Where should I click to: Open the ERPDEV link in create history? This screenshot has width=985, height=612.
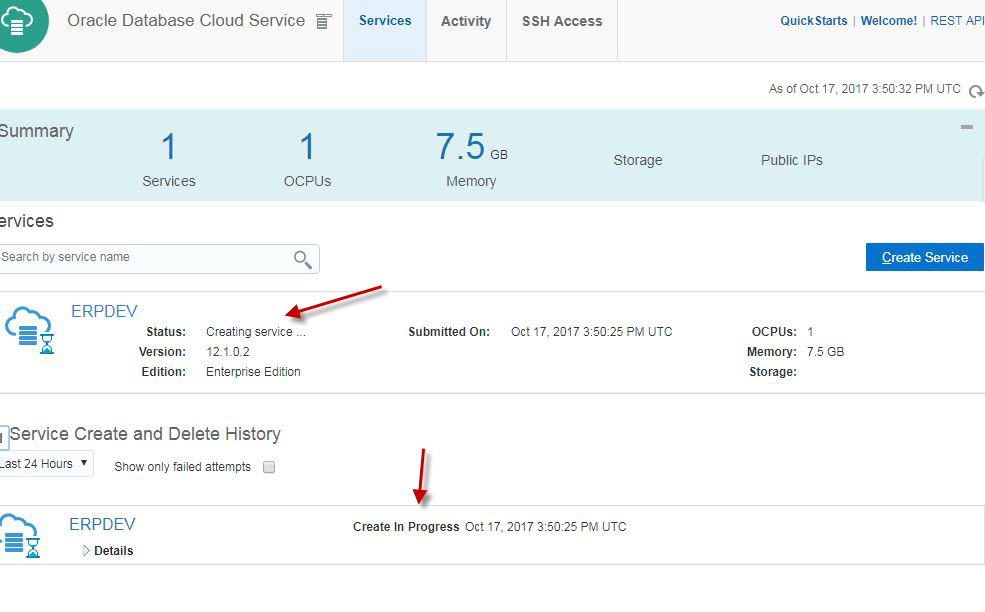pyautogui.click(x=102, y=524)
